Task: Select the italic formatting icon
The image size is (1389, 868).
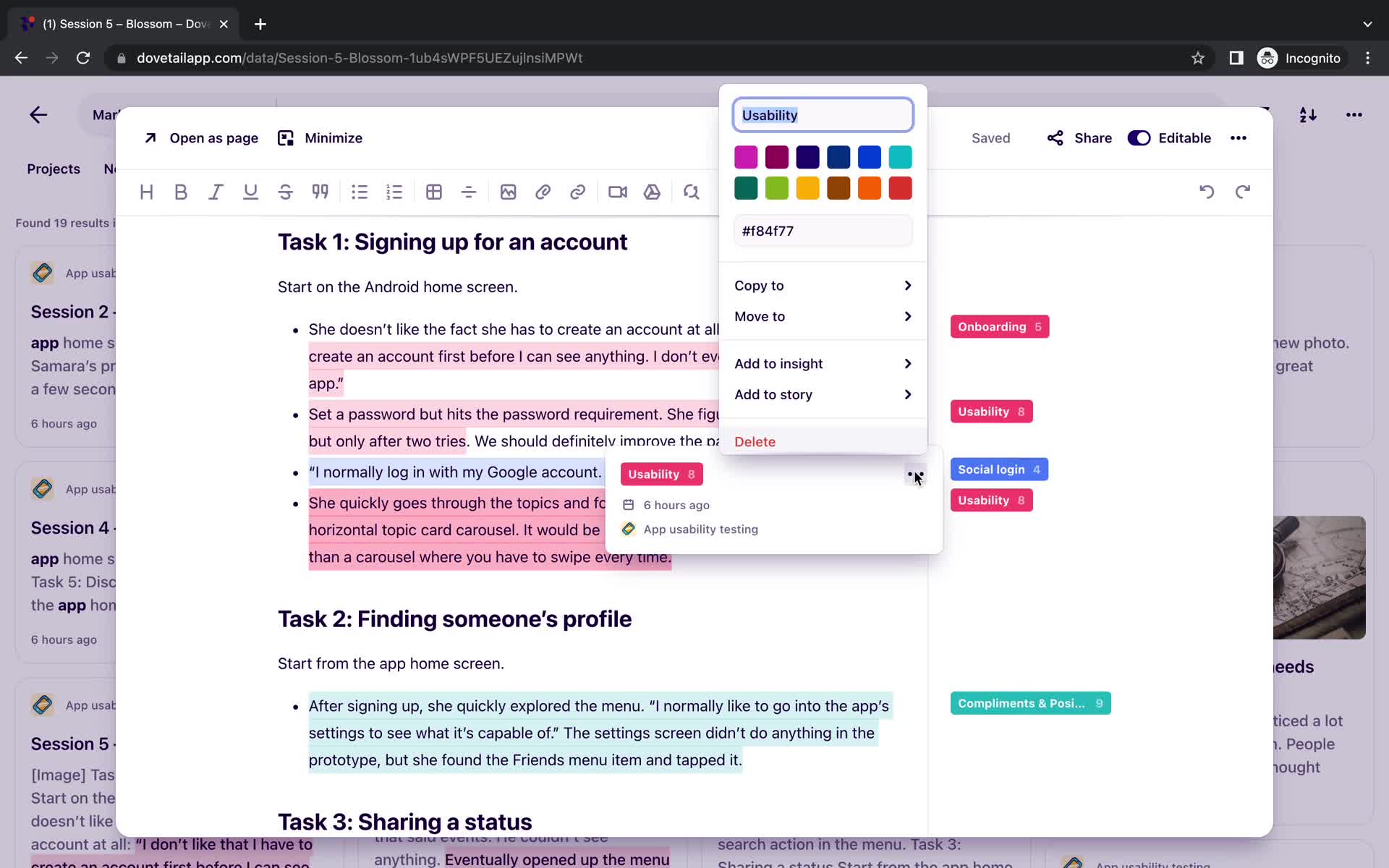Action: pos(215,191)
